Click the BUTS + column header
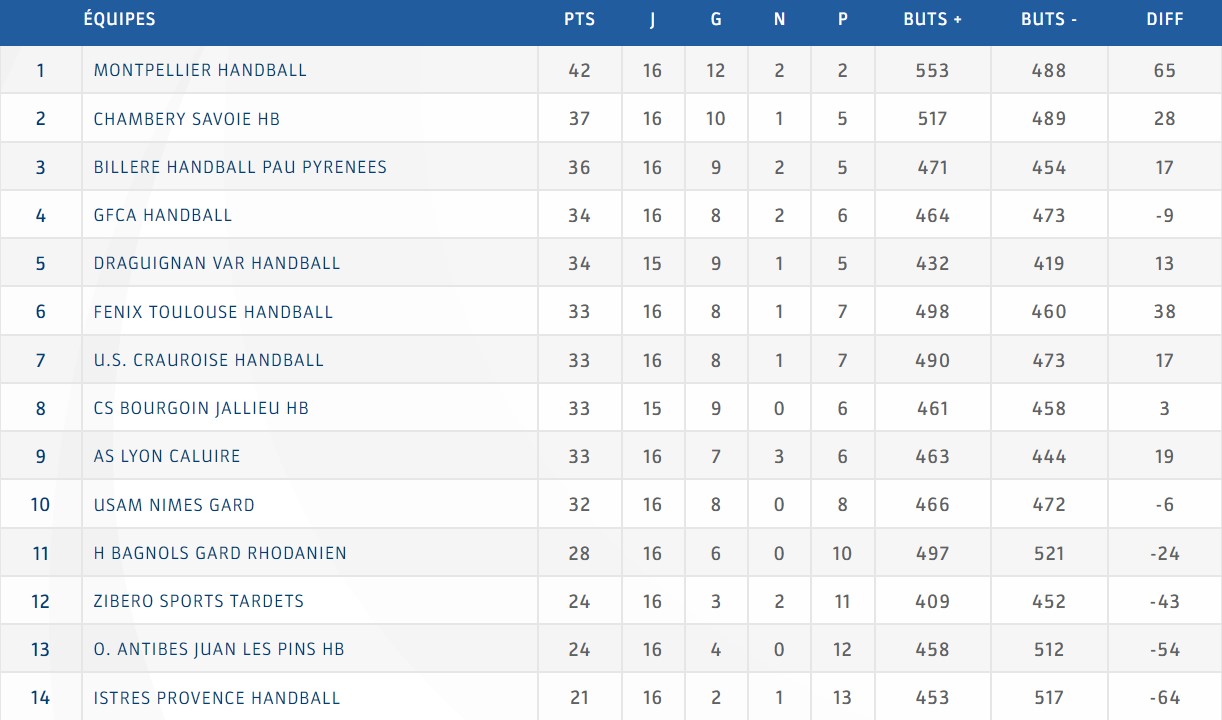The image size is (1222, 720). click(932, 19)
